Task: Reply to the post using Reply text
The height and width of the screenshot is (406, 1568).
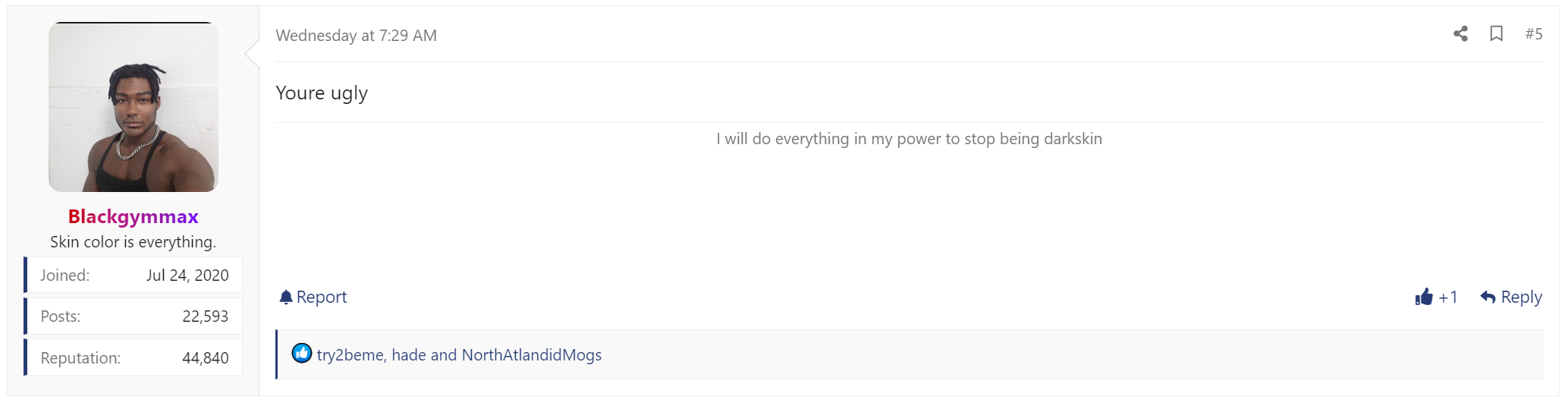Action: click(1521, 297)
